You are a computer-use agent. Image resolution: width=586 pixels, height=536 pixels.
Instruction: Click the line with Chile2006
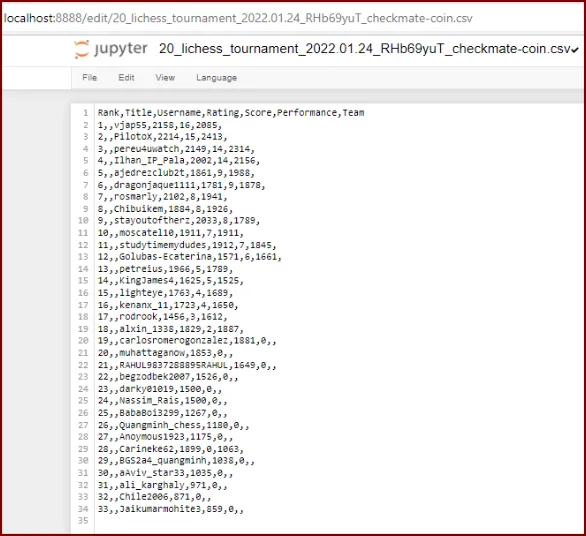coord(154,497)
